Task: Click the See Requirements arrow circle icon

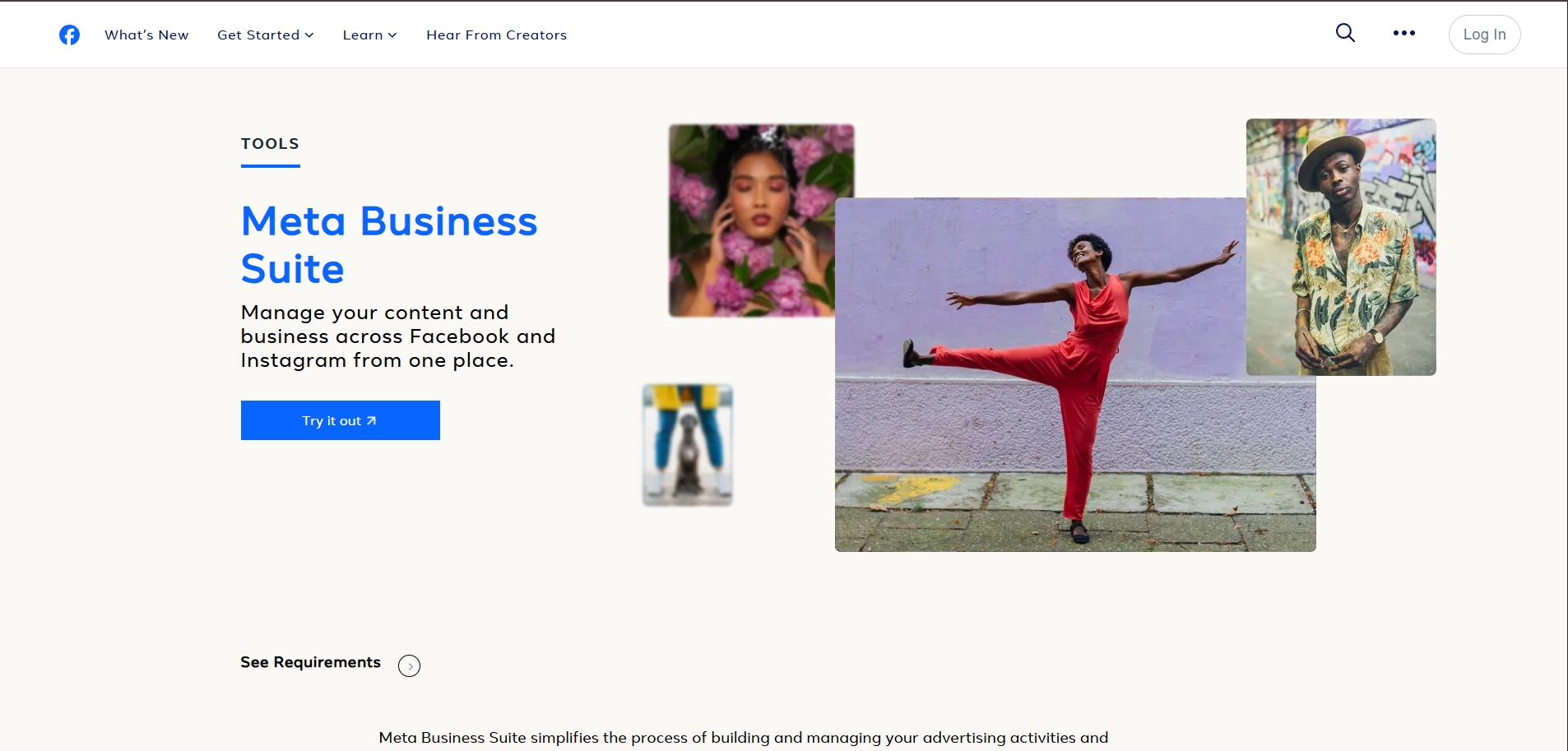Action: point(409,665)
